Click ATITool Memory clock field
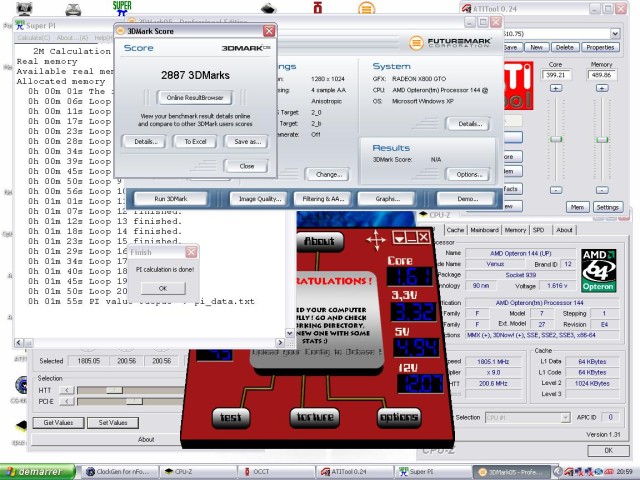Screen dimensions: 640x480 602,75
